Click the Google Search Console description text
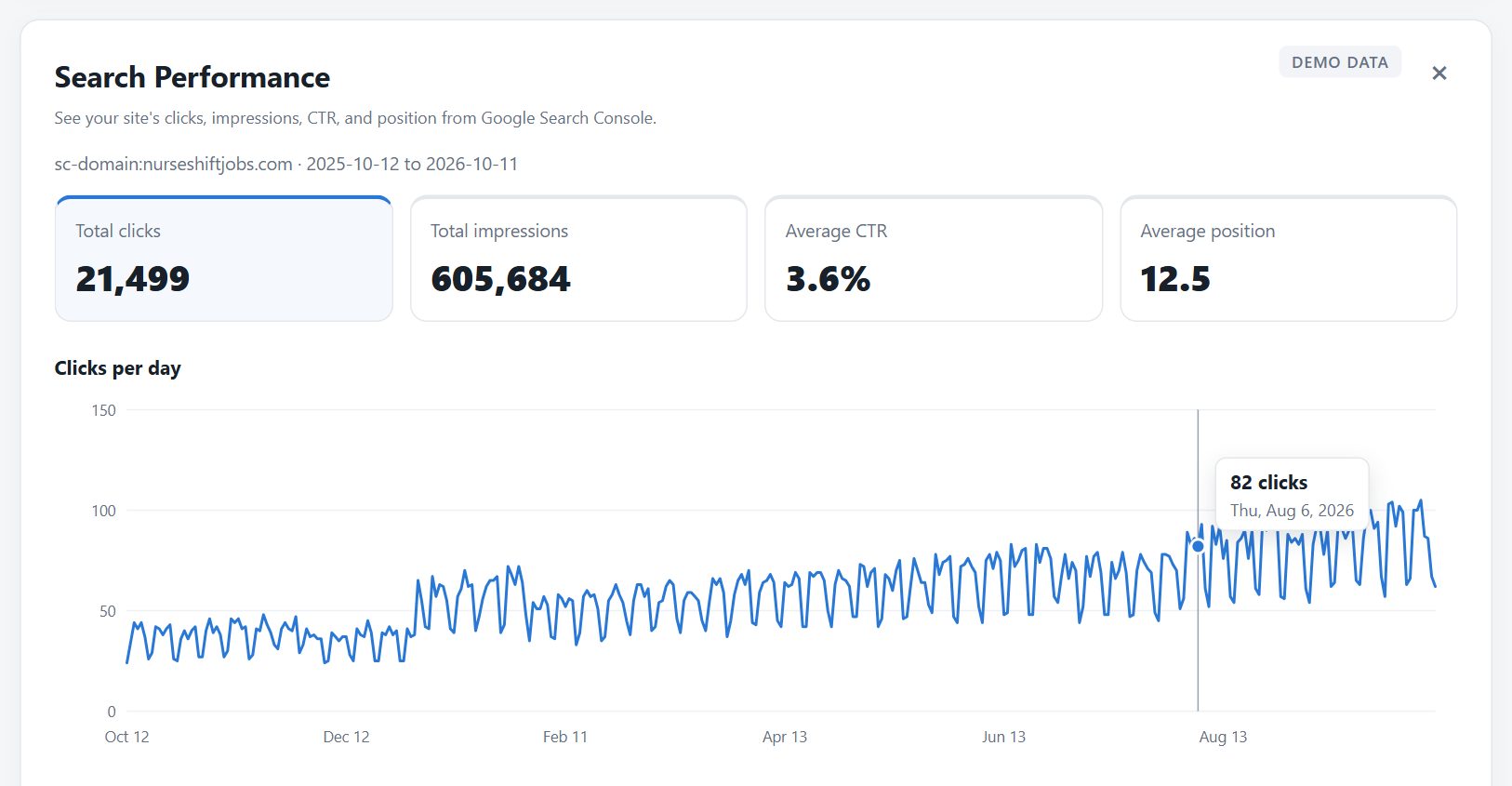 coord(355,118)
